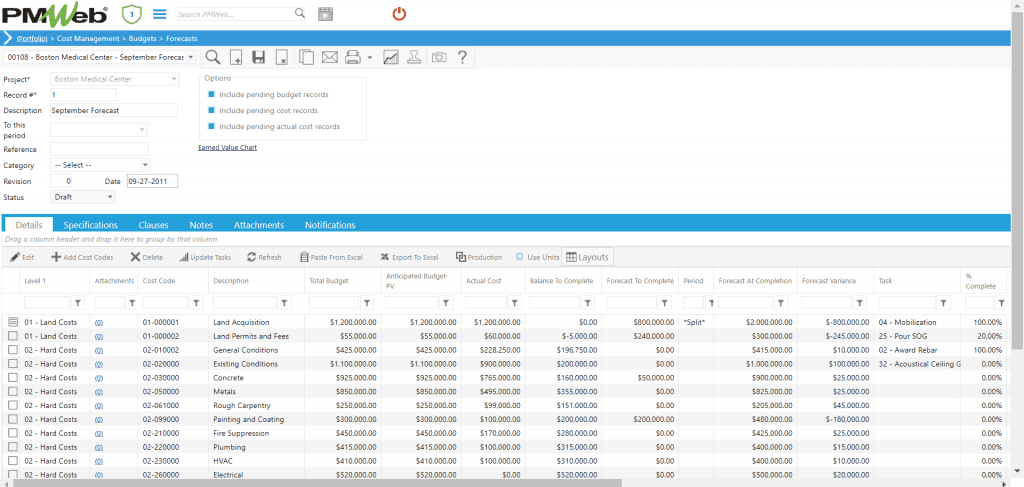
Task: Click the Production button
Action: (479, 257)
